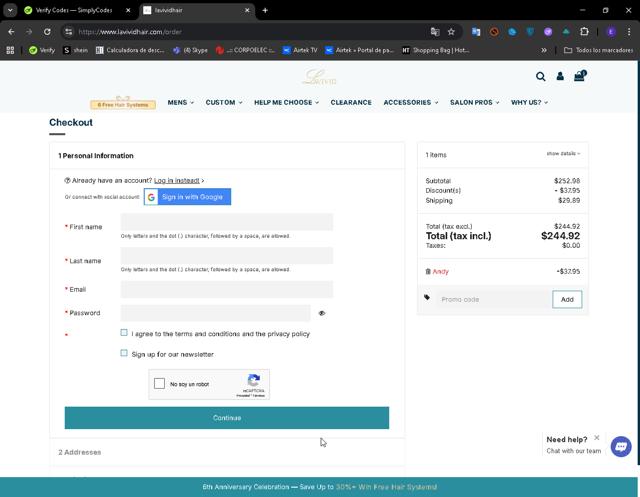Show more bookmarks chevron
The image size is (640, 497).
[x=544, y=50]
